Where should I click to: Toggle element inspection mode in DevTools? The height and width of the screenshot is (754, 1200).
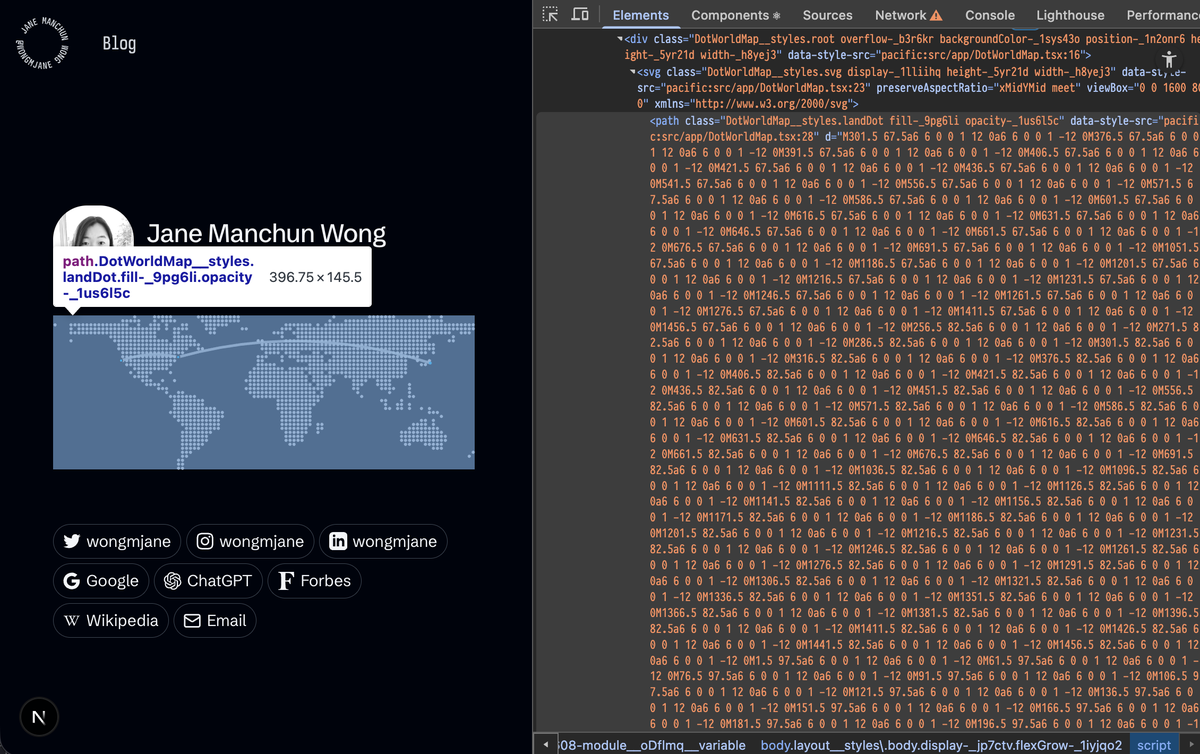(548, 15)
